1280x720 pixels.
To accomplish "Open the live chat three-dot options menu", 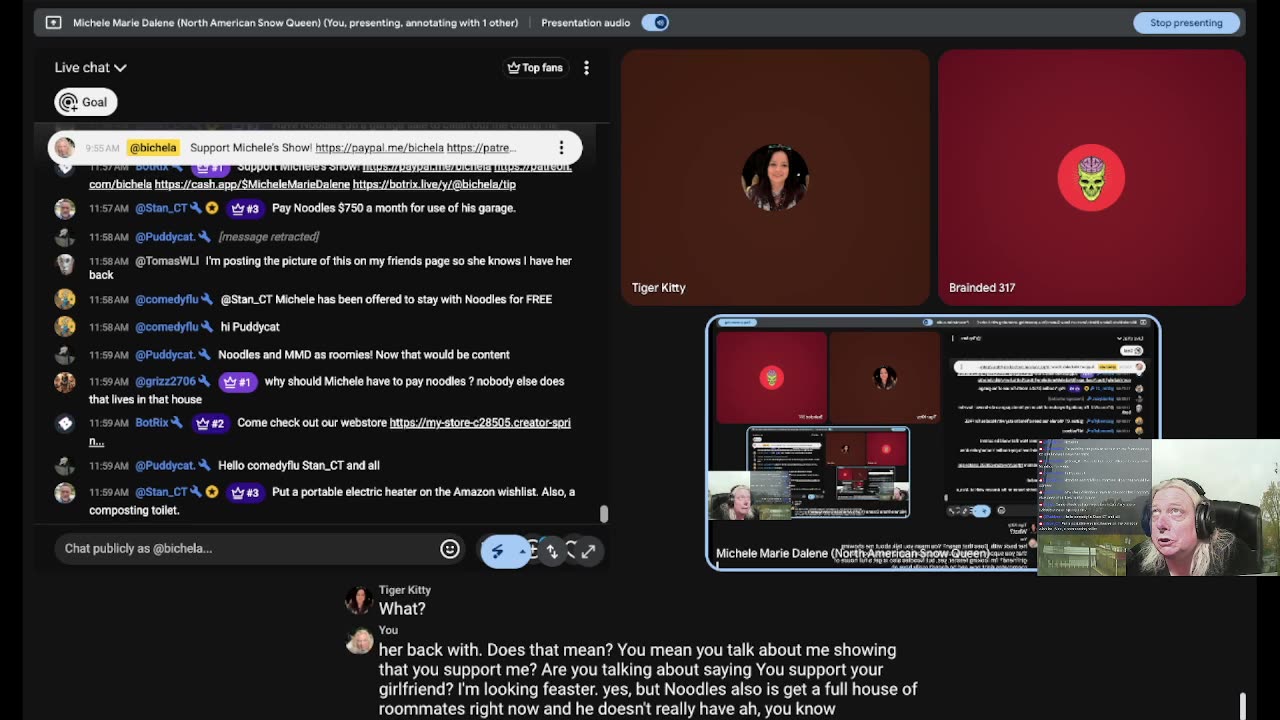I will [x=586, y=67].
